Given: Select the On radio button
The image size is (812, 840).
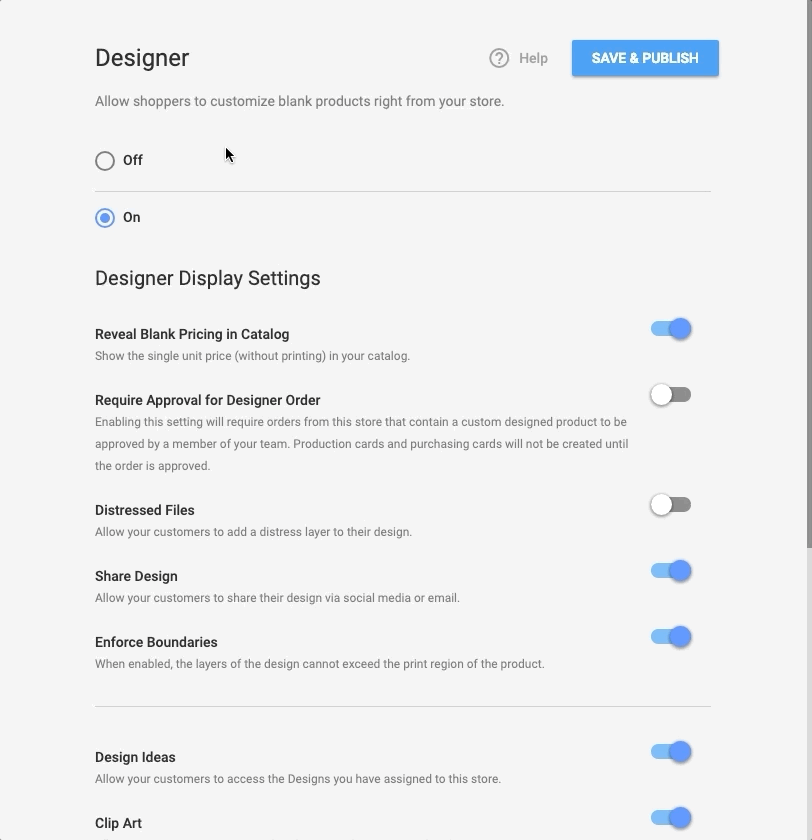Looking at the screenshot, I should coord(105,217).
